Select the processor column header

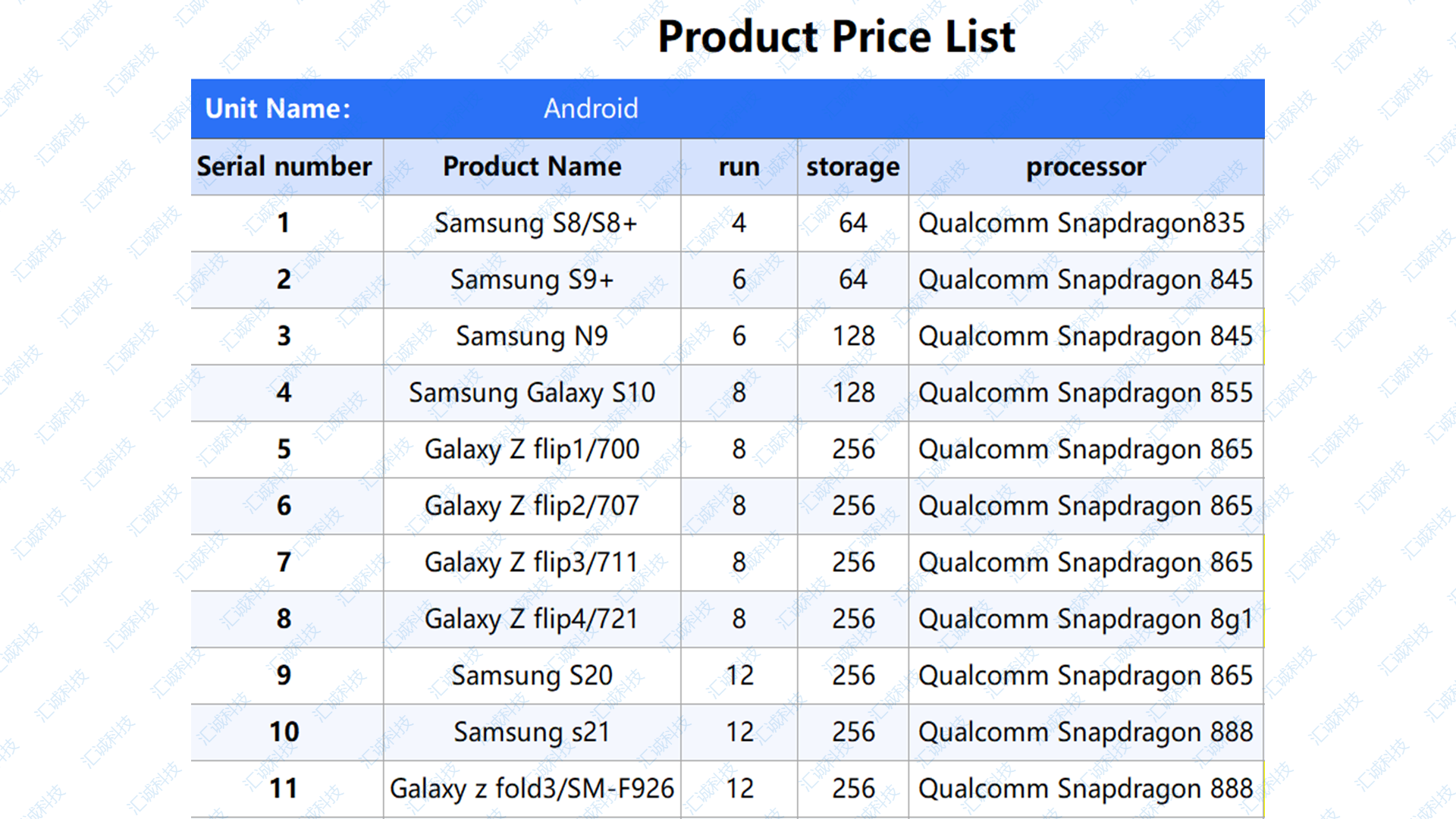(1086, 167)
